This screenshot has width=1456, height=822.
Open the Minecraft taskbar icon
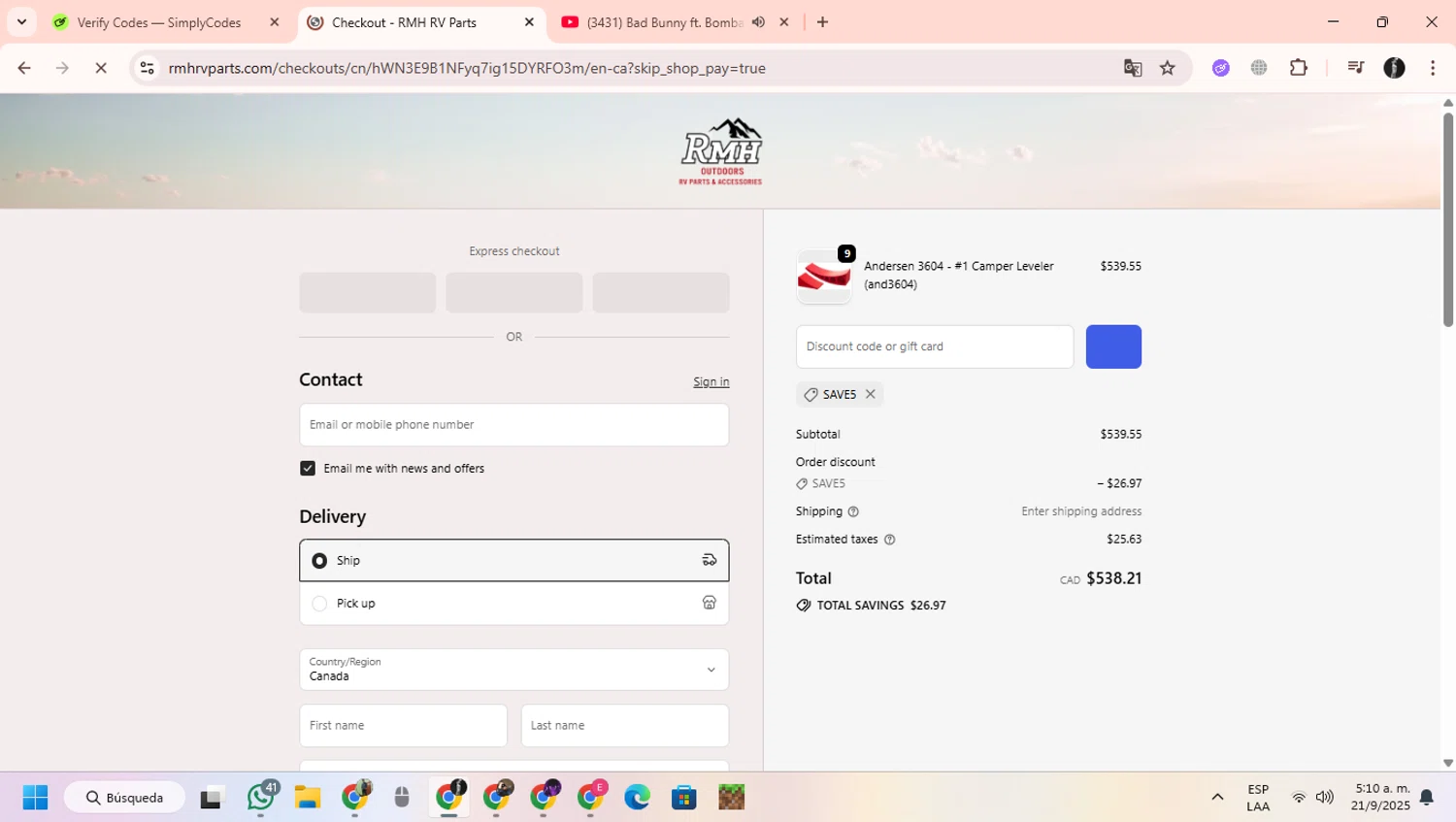(732, 798)
